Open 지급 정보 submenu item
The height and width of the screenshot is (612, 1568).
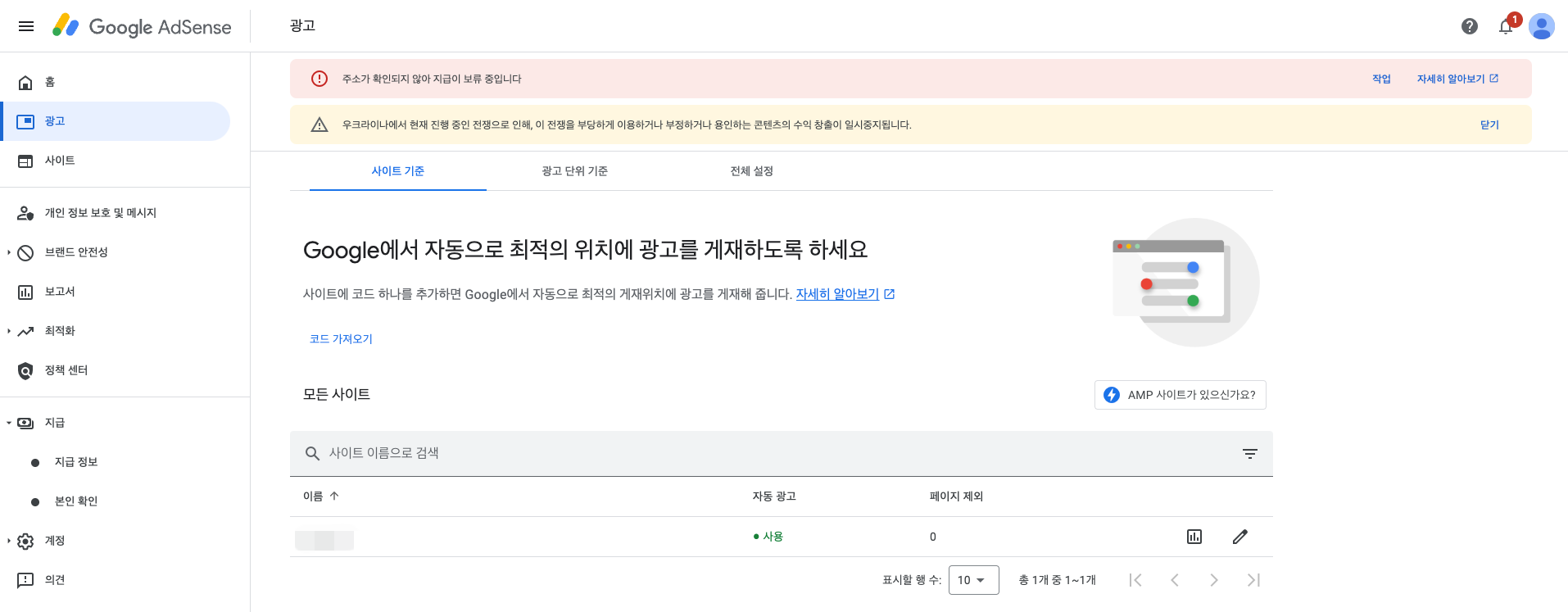click(x=76, y=462)
